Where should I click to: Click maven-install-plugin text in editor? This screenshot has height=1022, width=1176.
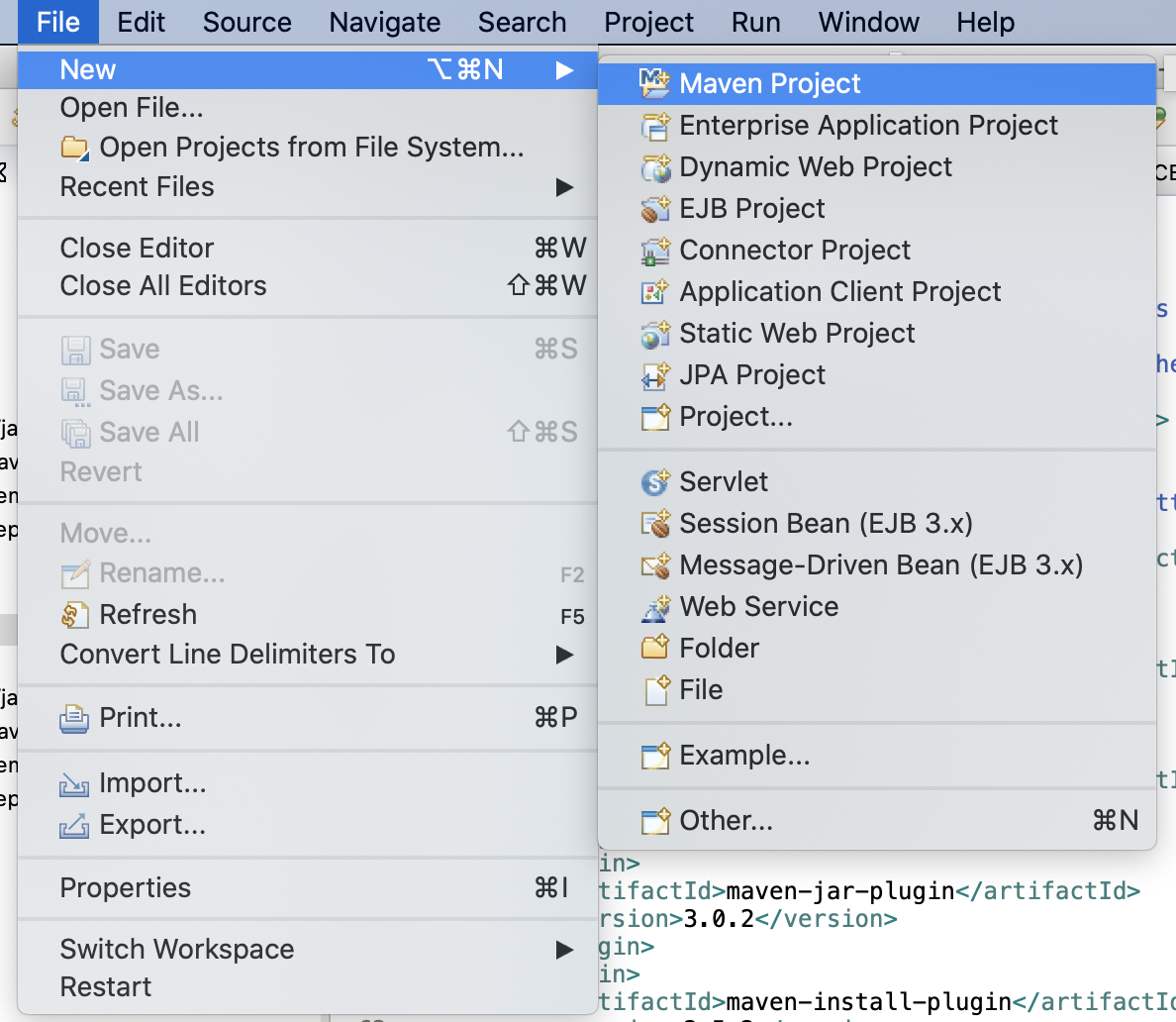click(869, 1002)
